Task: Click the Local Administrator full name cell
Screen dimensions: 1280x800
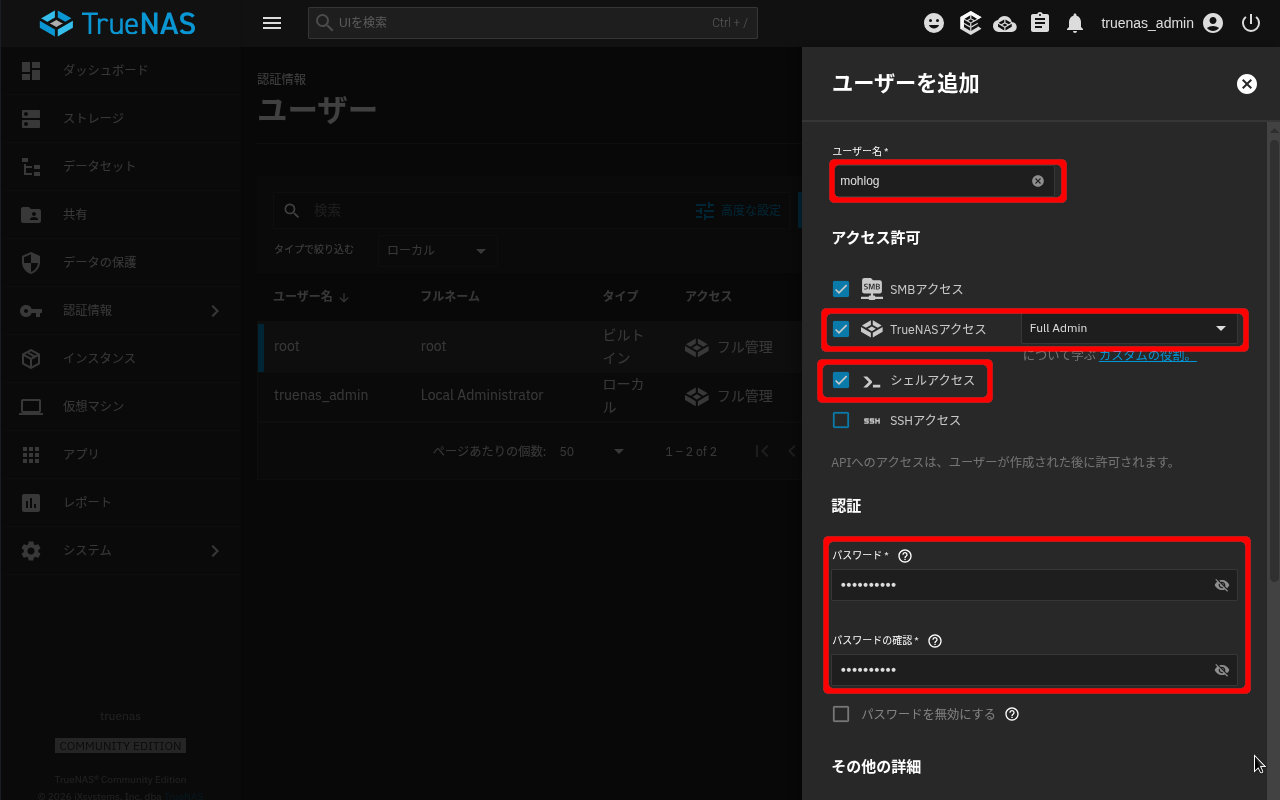Action: [482, 395]
